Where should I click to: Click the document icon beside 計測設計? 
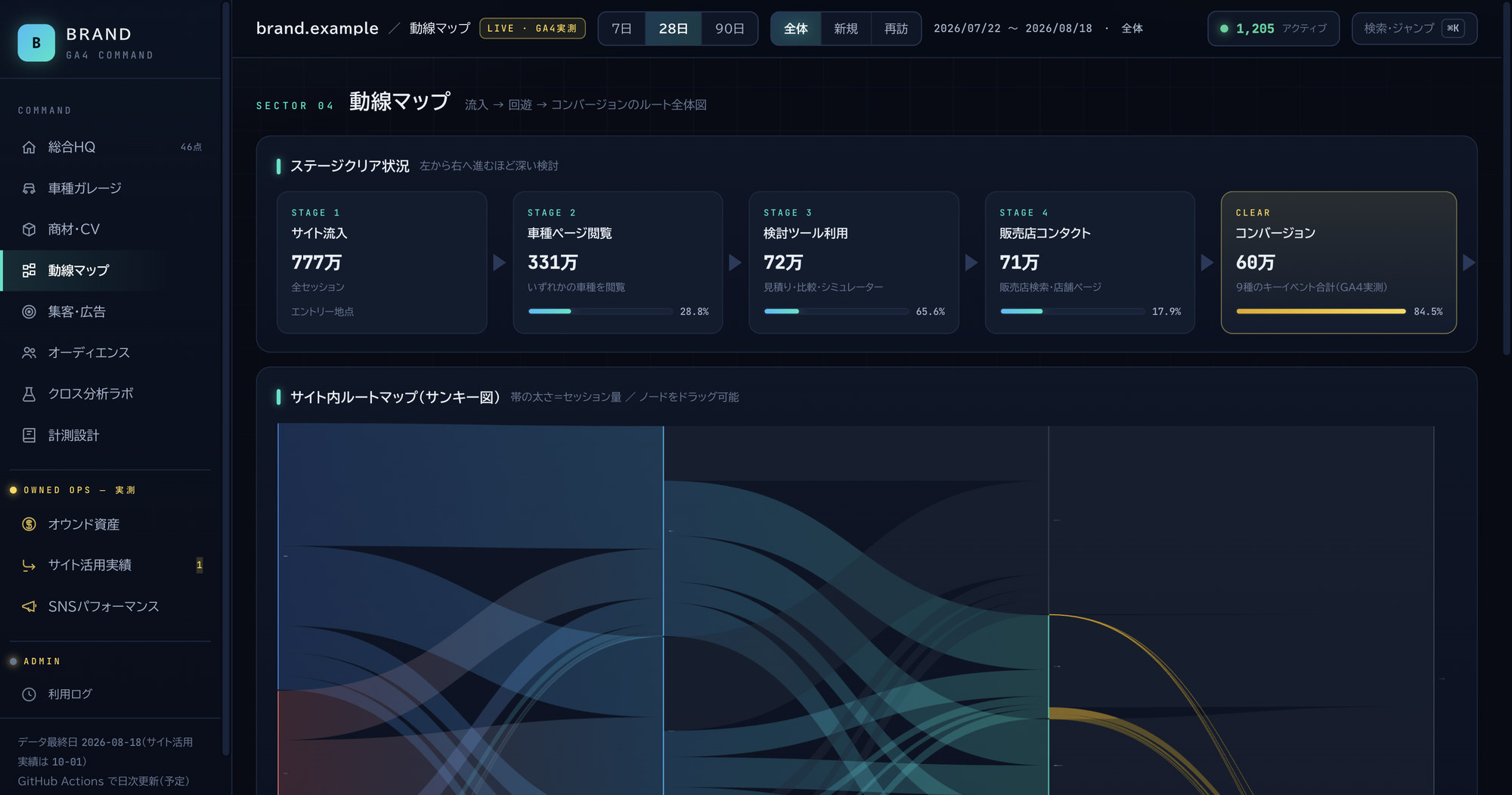[x=29, y=435]
